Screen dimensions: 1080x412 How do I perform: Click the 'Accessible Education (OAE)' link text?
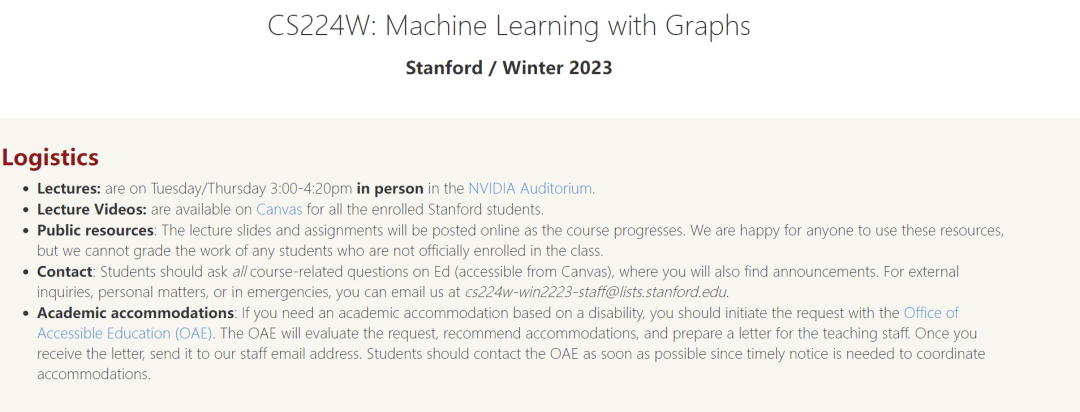click(x=125, y=333)
